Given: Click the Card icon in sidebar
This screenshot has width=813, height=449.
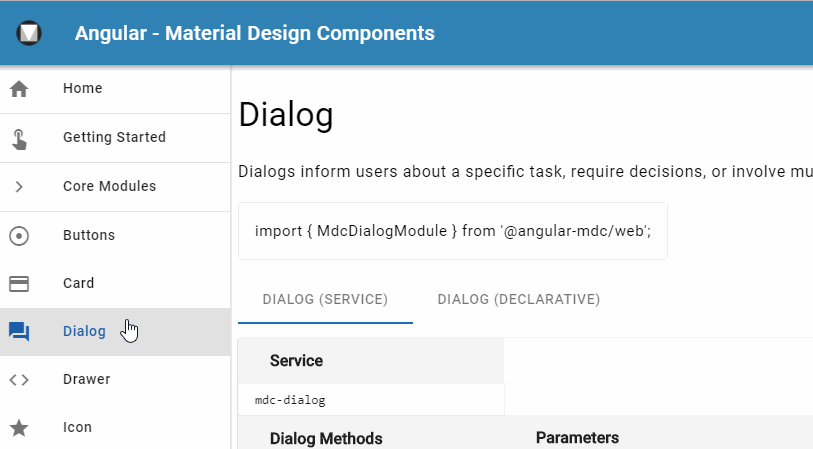Looking at the screenshot, I should pos(19,284).
